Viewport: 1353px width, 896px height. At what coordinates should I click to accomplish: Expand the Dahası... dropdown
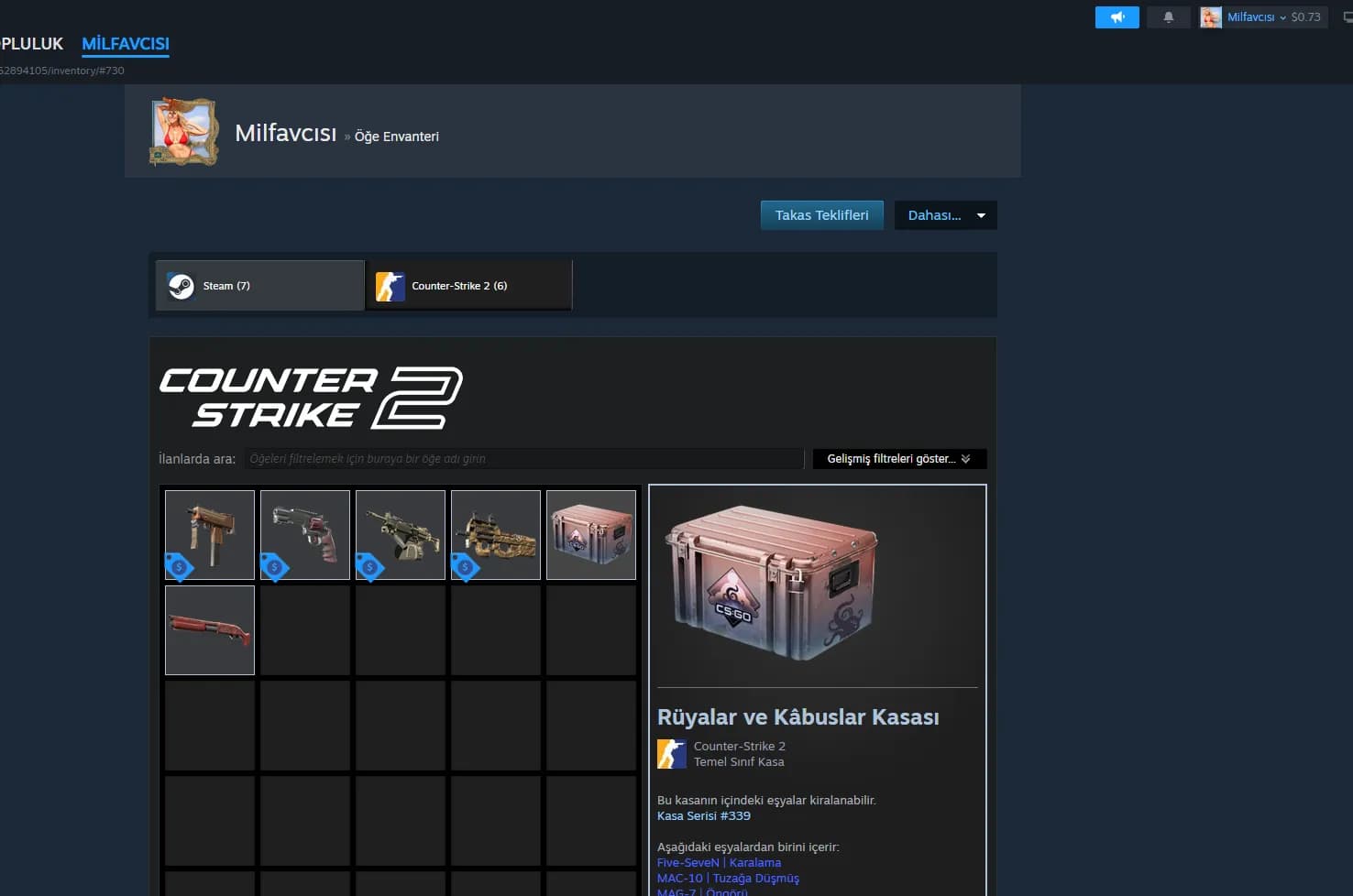tap(945, 215)
